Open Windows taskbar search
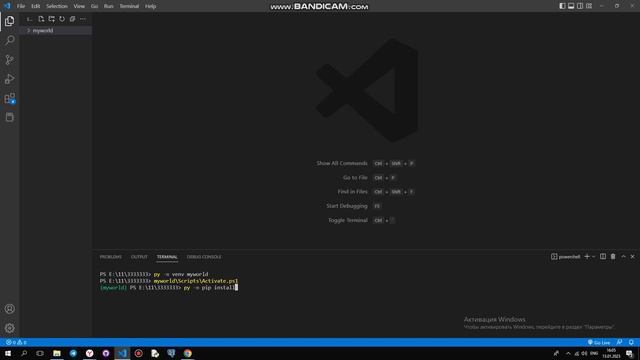 pos(24,353)
